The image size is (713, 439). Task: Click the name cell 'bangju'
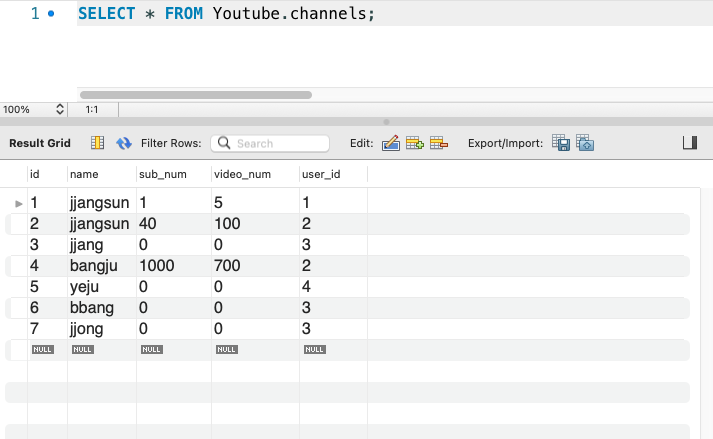(94, 266)
